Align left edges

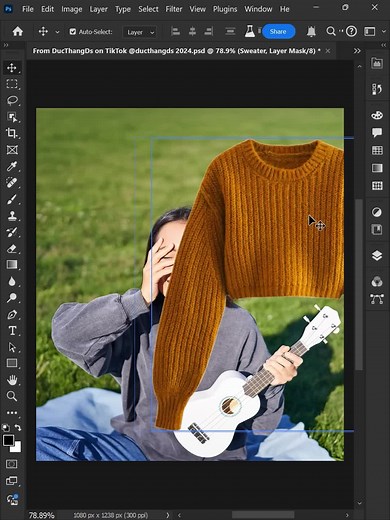(x=175, y=32)
